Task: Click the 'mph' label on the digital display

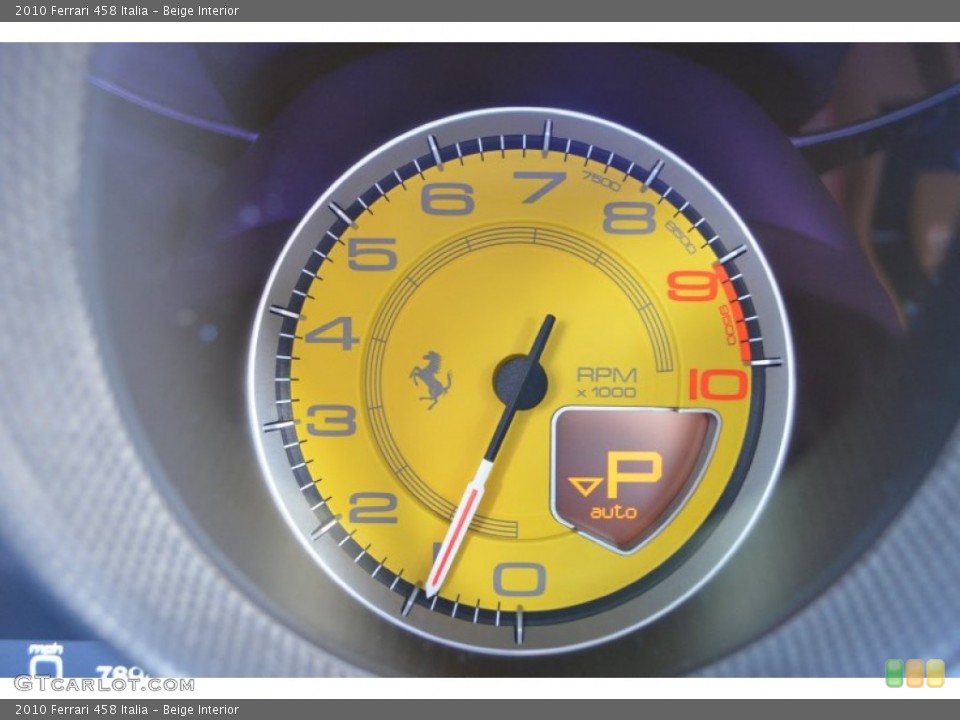Action: click(45, 648)
